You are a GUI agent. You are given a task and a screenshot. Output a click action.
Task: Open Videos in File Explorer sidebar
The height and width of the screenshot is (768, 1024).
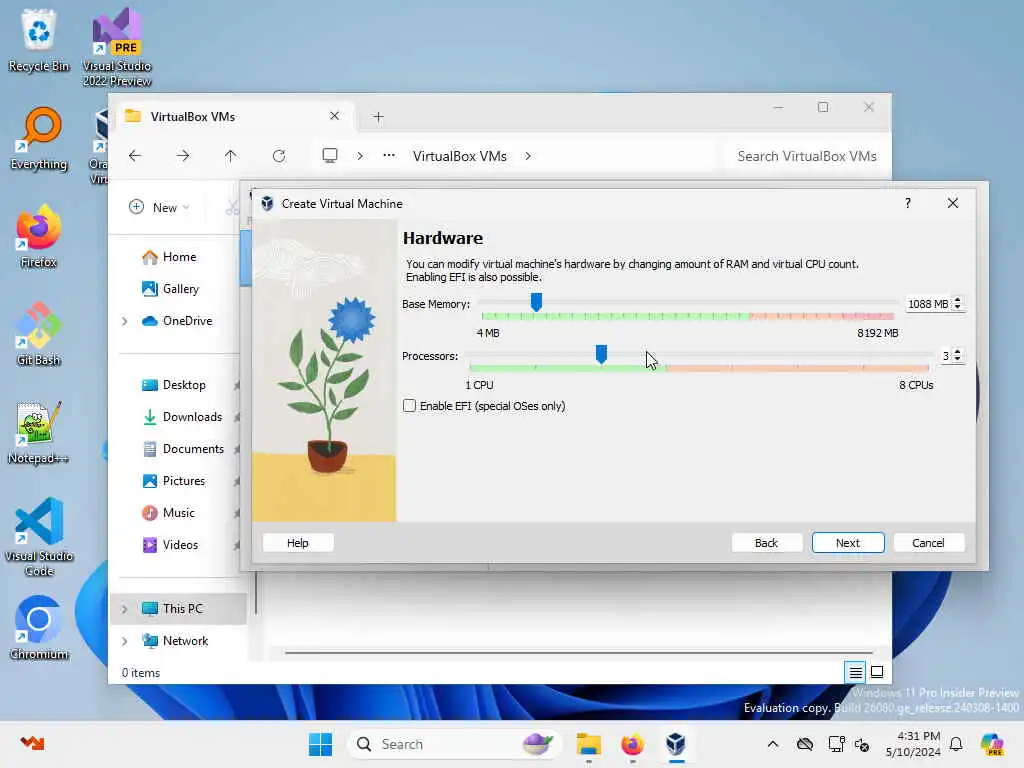click(171, 545)
